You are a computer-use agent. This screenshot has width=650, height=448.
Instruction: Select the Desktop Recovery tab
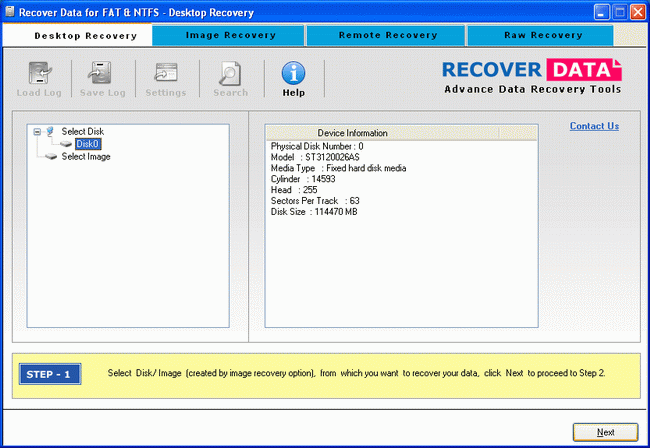pyautogui.click(x=78, y=36)
